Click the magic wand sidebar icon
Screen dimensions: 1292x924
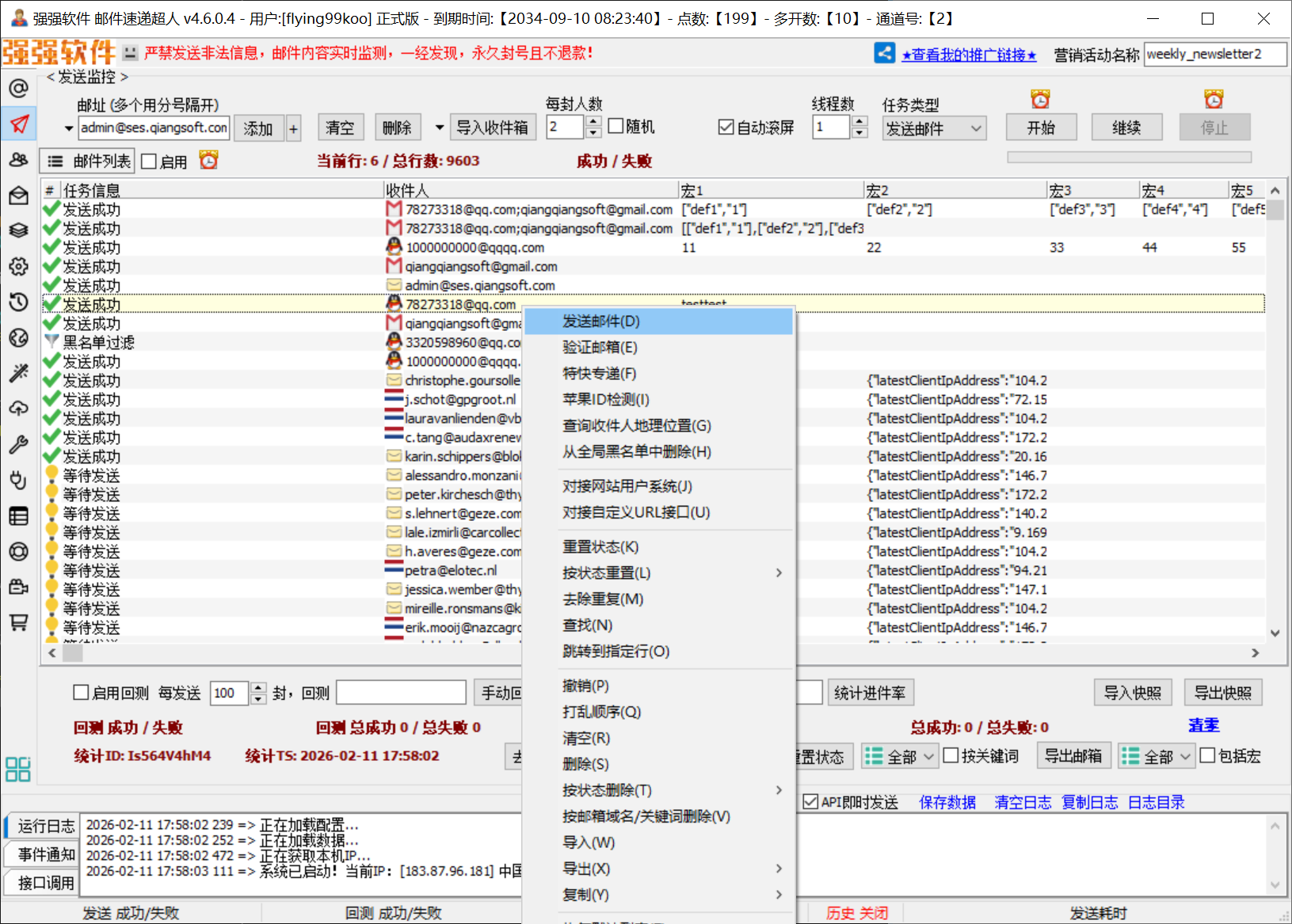coord(18,373)
